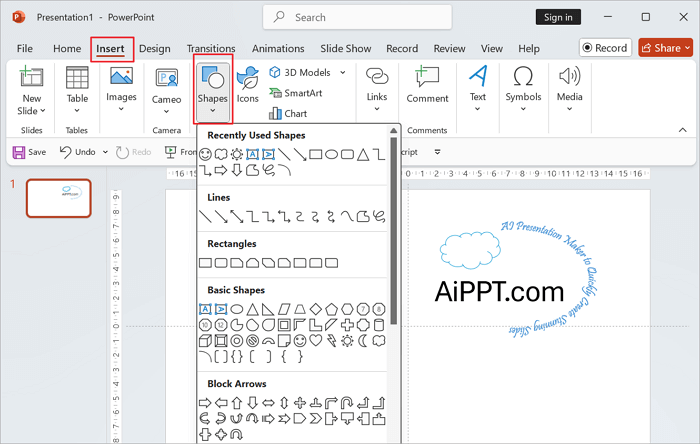Select the up arrow in Block Arrows
The height and width of the screenshot is (444, 700).
point(237,403)
